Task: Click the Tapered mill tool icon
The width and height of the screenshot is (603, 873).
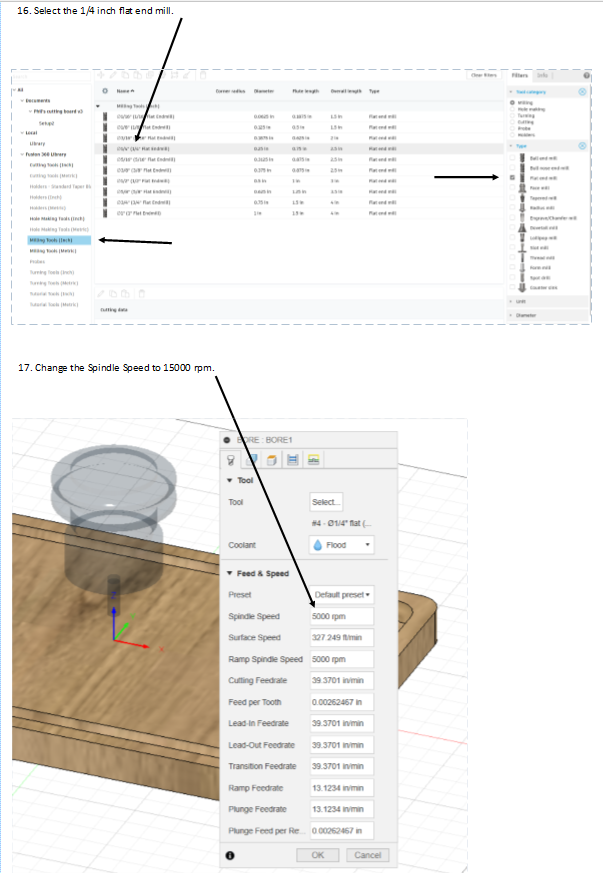Action: coord(522,198)
